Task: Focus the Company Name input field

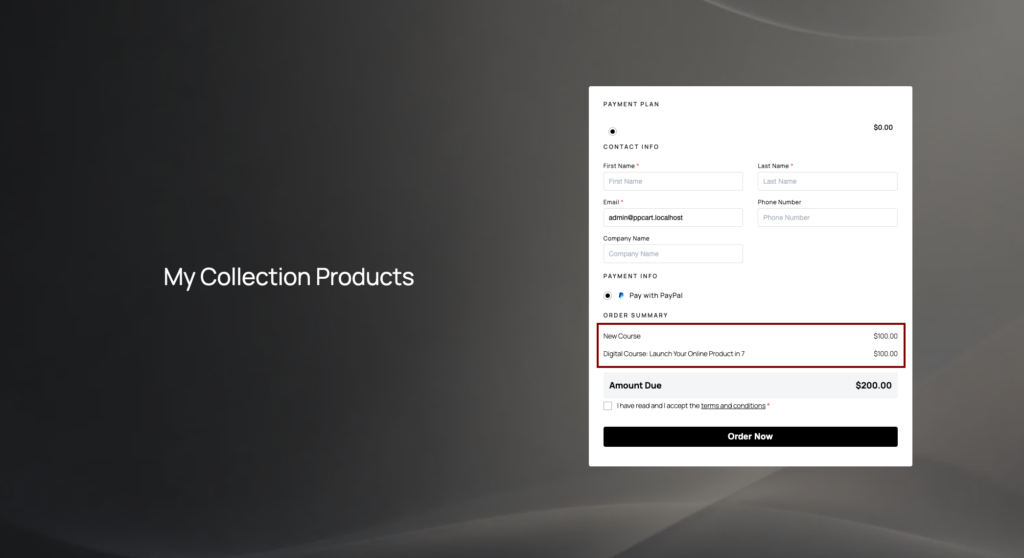Action: (673, 254)
